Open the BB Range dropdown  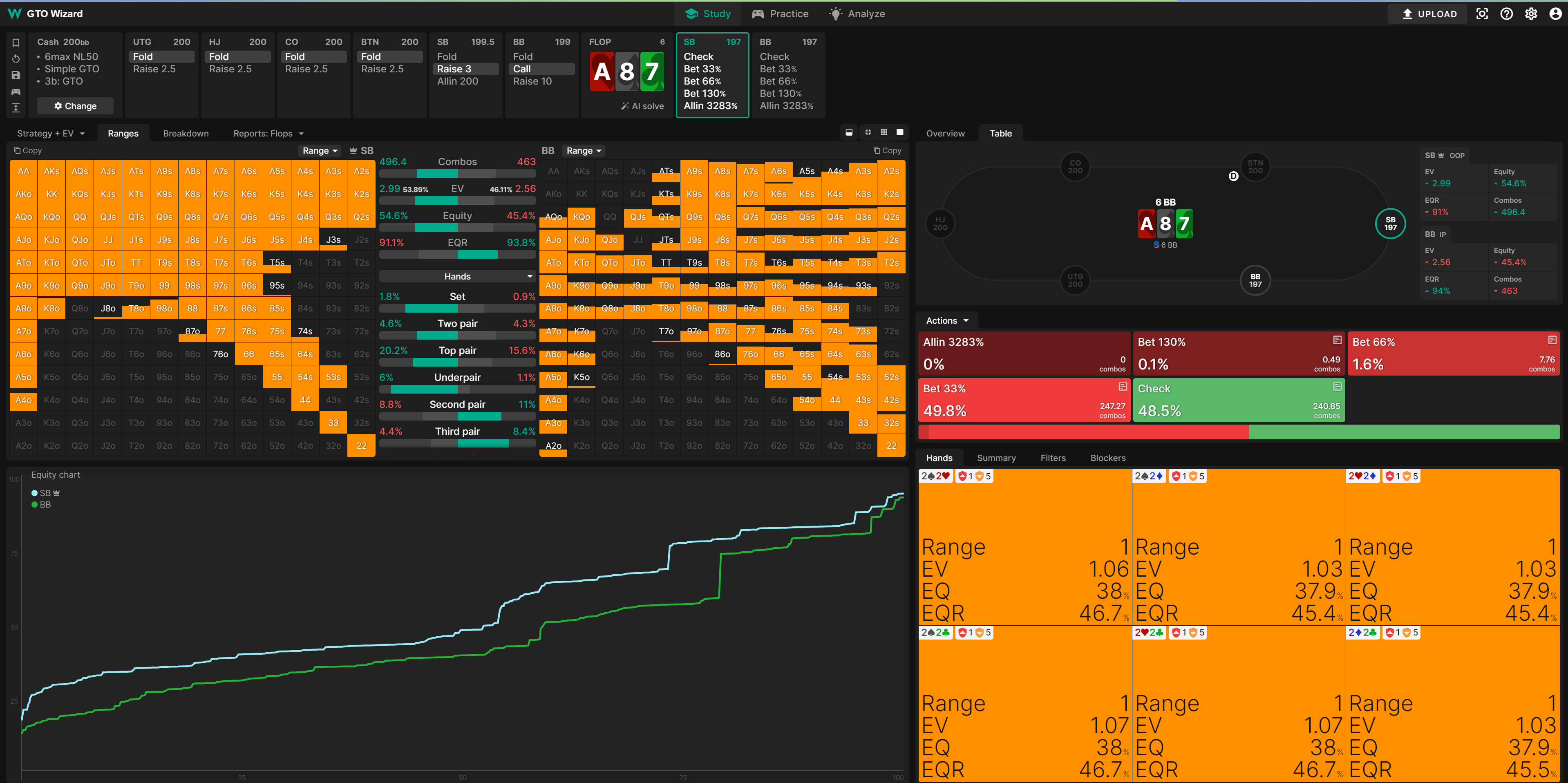pyautogui.click(x=584, y=150)
